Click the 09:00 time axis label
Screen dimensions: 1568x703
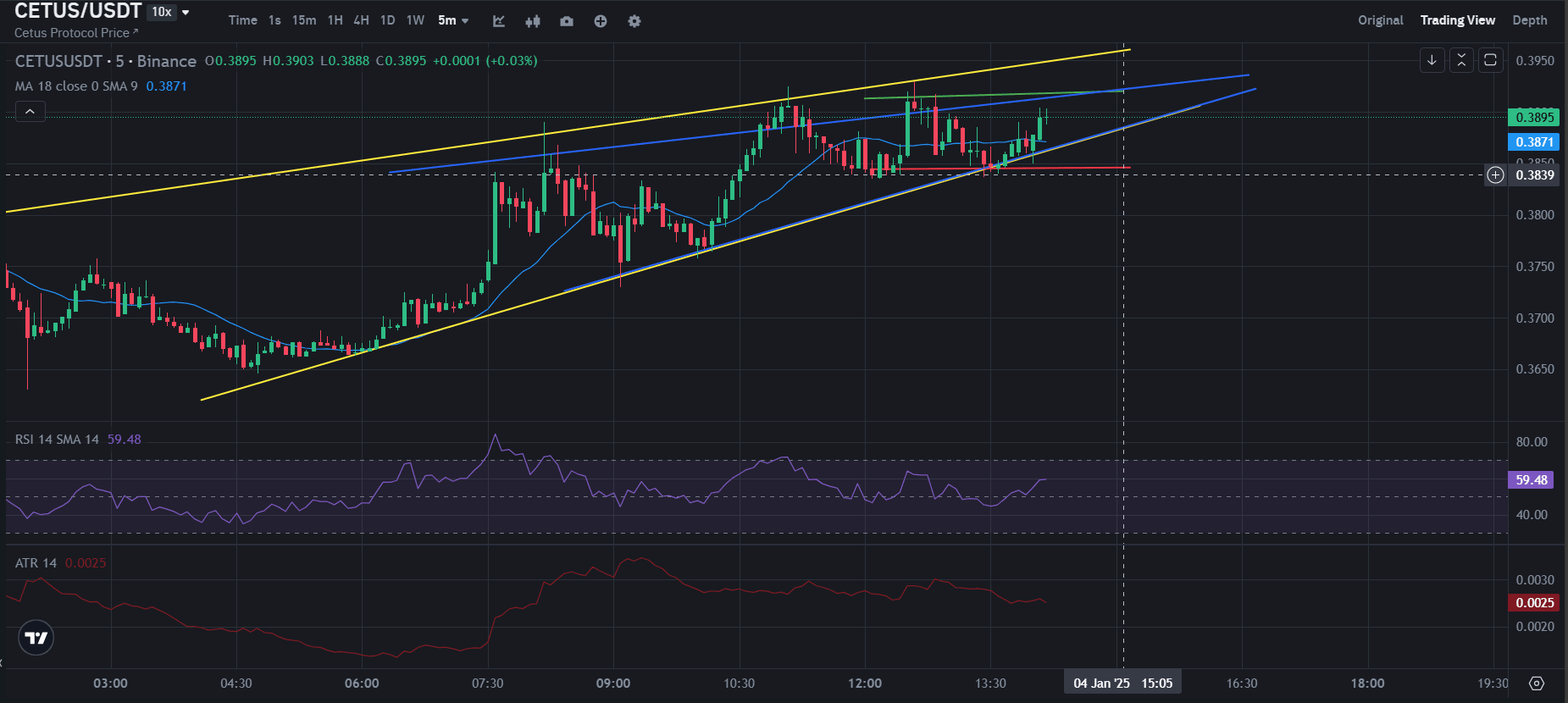613,684
